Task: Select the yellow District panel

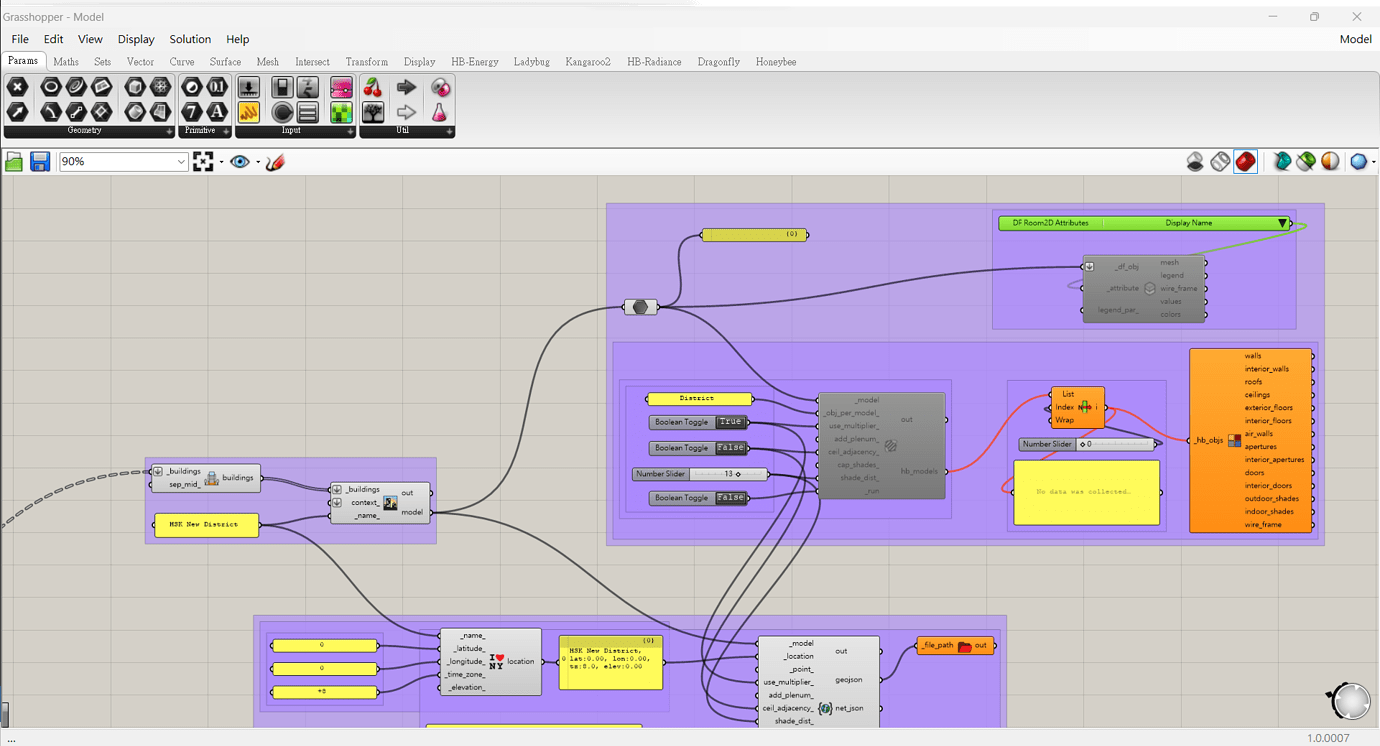Action: coord(699,399)
